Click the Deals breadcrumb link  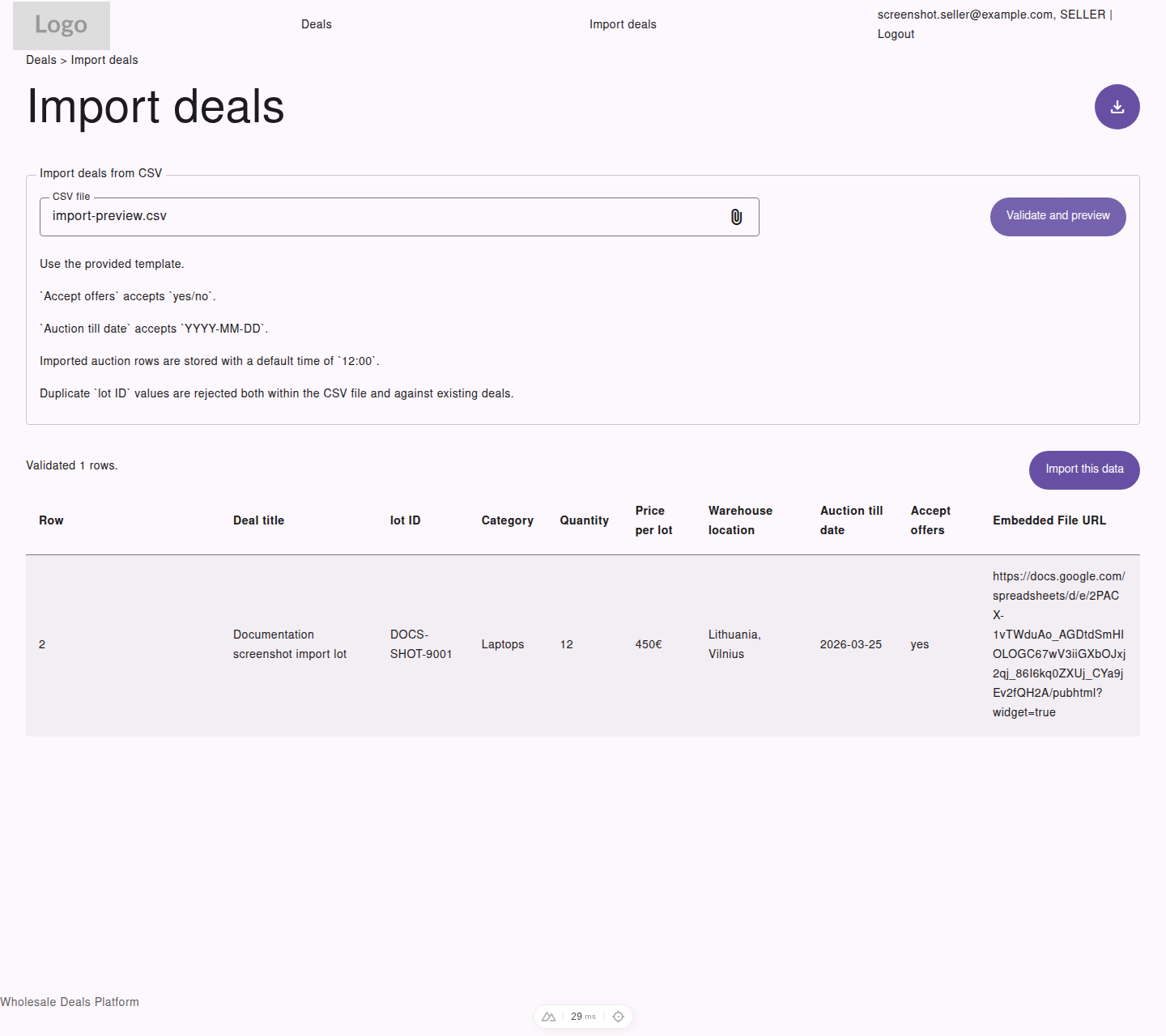click(x=40, y=59)
